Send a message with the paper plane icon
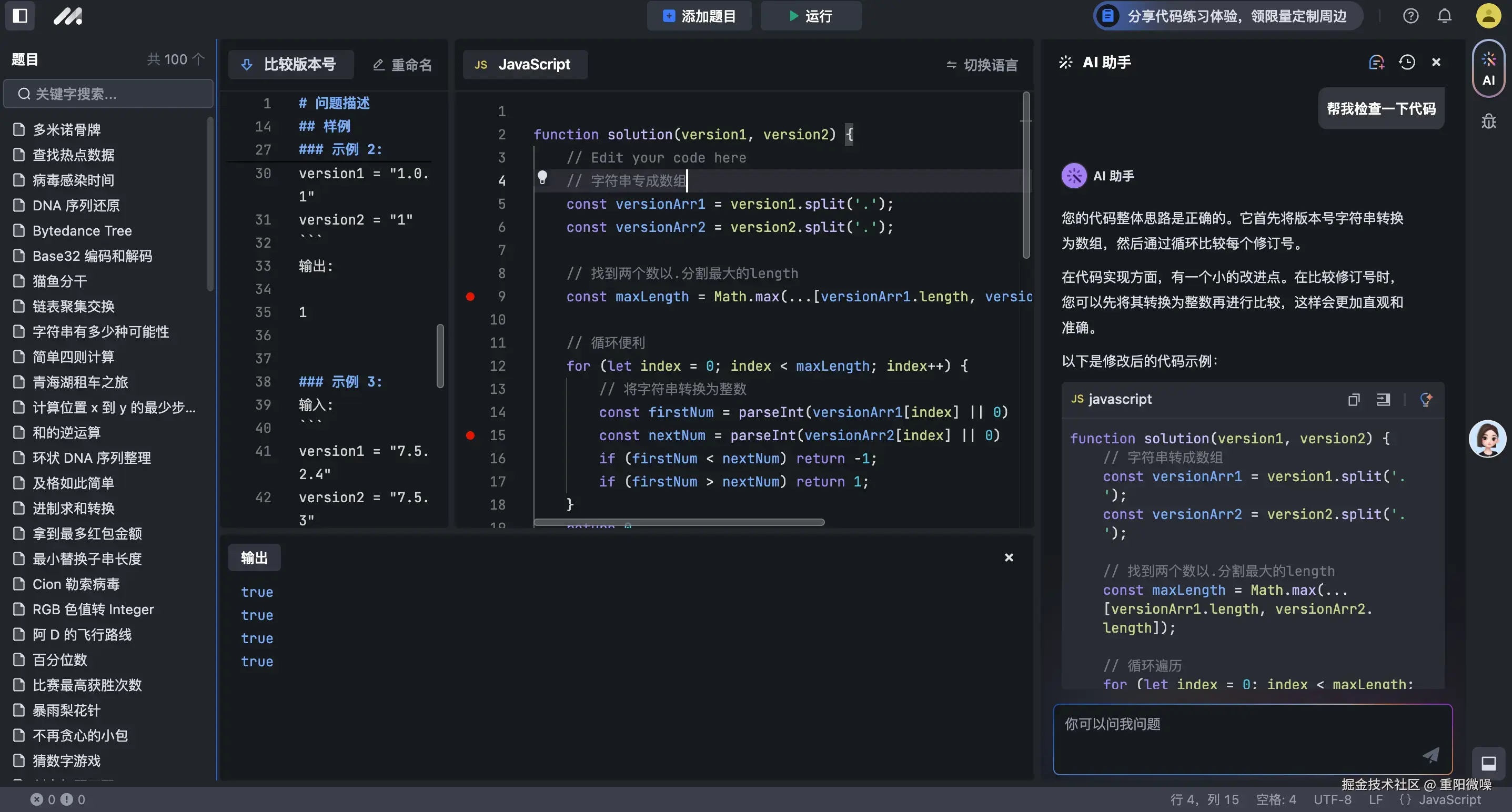Image resolution: width=1512 pixels, height=812 pixels. tap(1430, 755)
